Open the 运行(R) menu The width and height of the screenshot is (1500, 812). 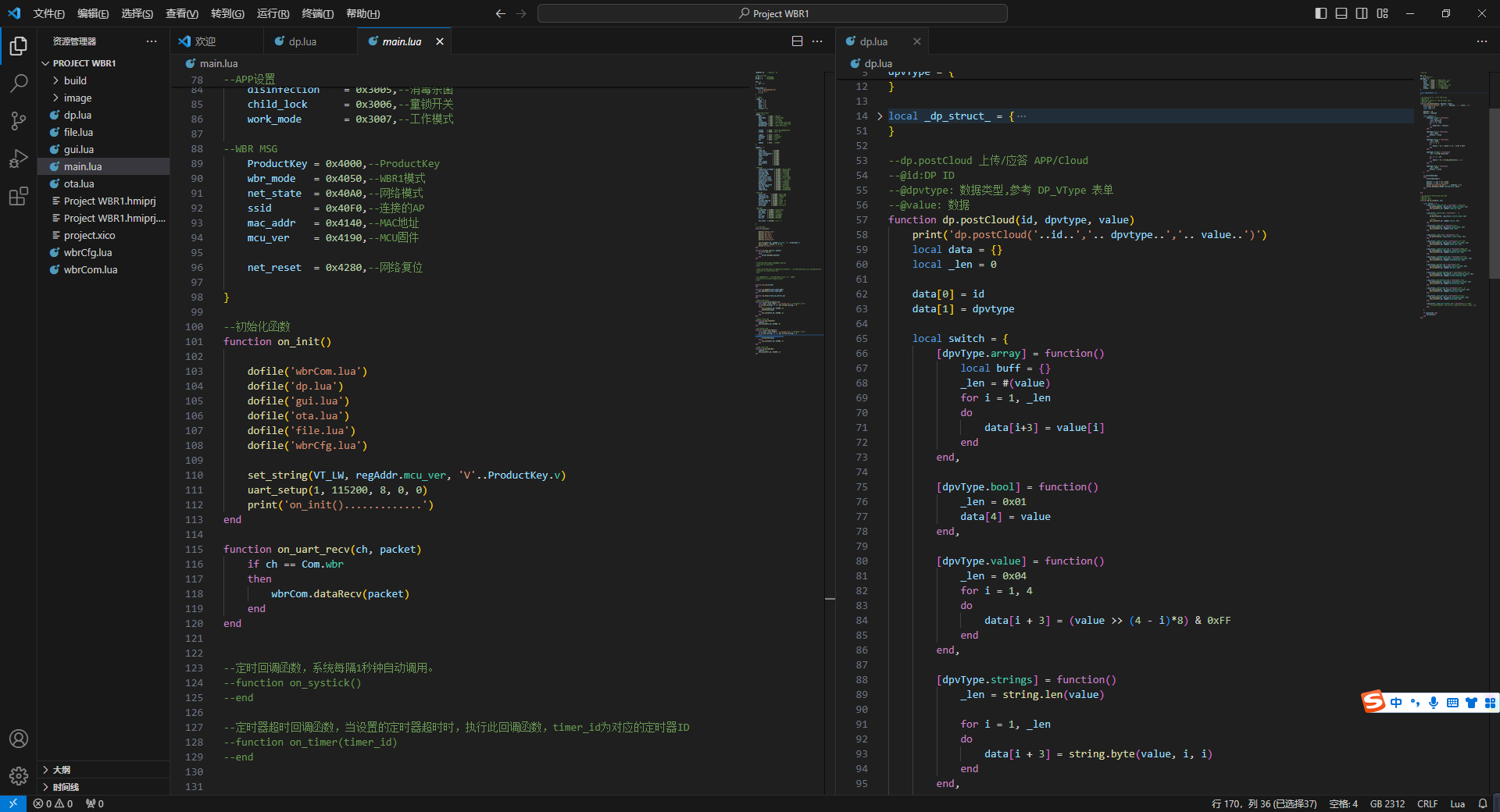coord(273,13)
